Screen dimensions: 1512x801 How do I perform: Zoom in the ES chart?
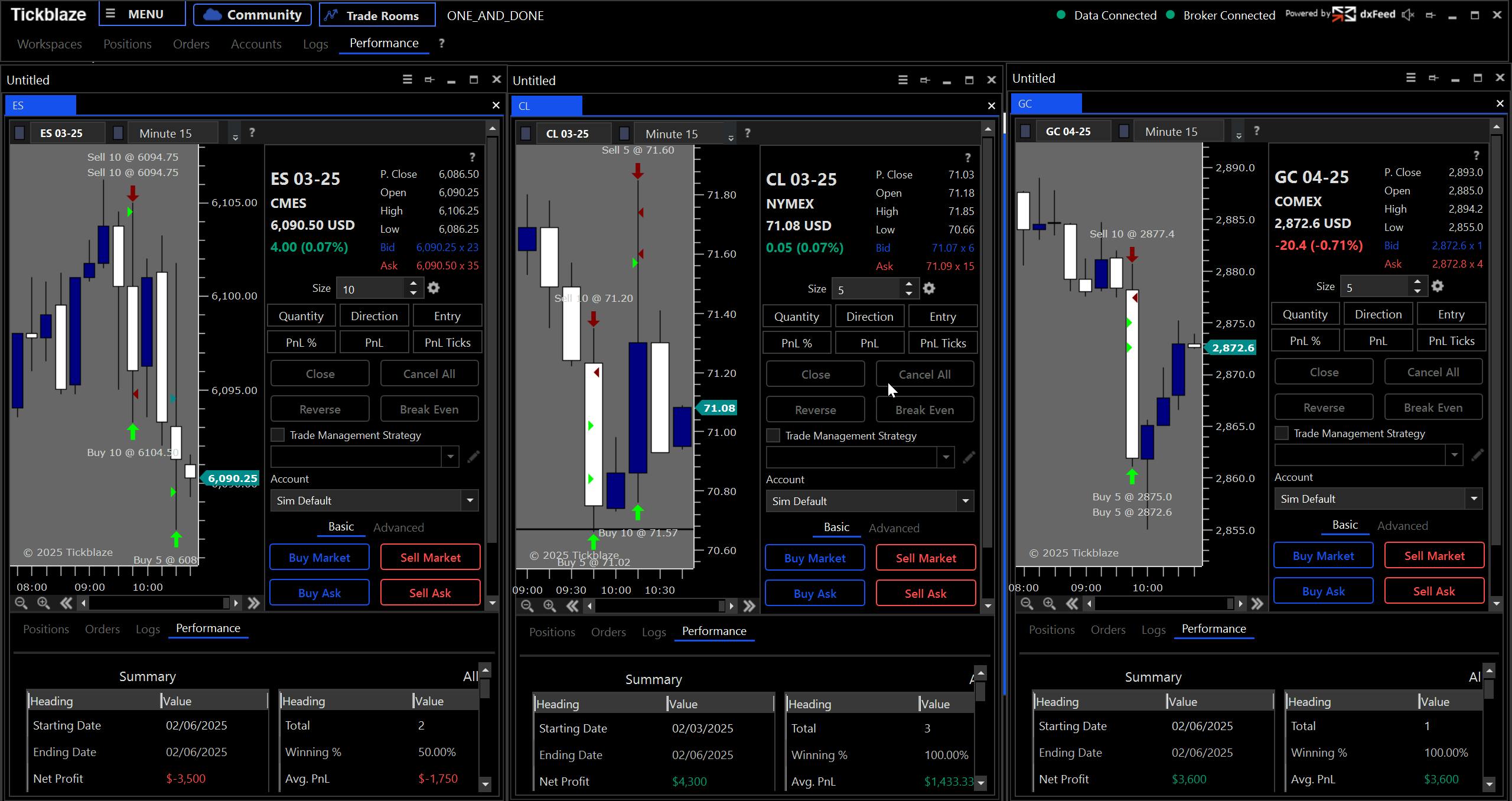coord(43,603)
